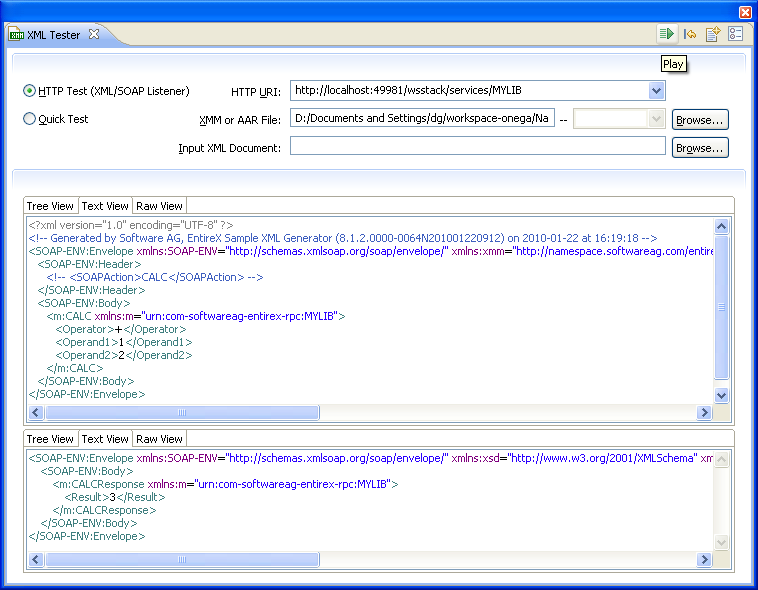This screenshot has width=758, height=590.
Task: Click Browse button for Input XML Document
Action: tap(700, 148)
